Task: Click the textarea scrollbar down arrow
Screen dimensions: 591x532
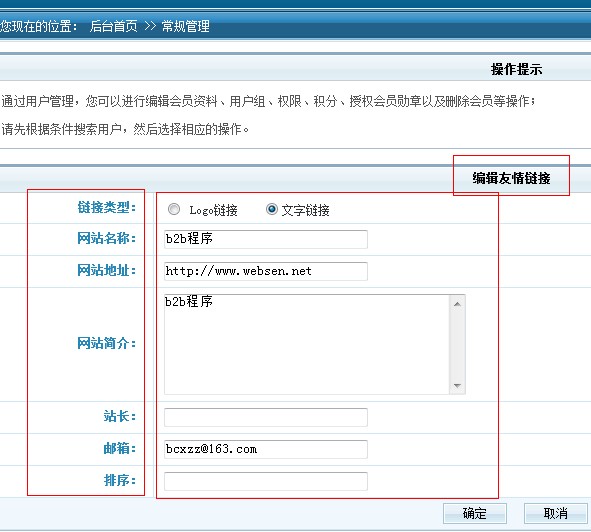Action: pos(457,385)
